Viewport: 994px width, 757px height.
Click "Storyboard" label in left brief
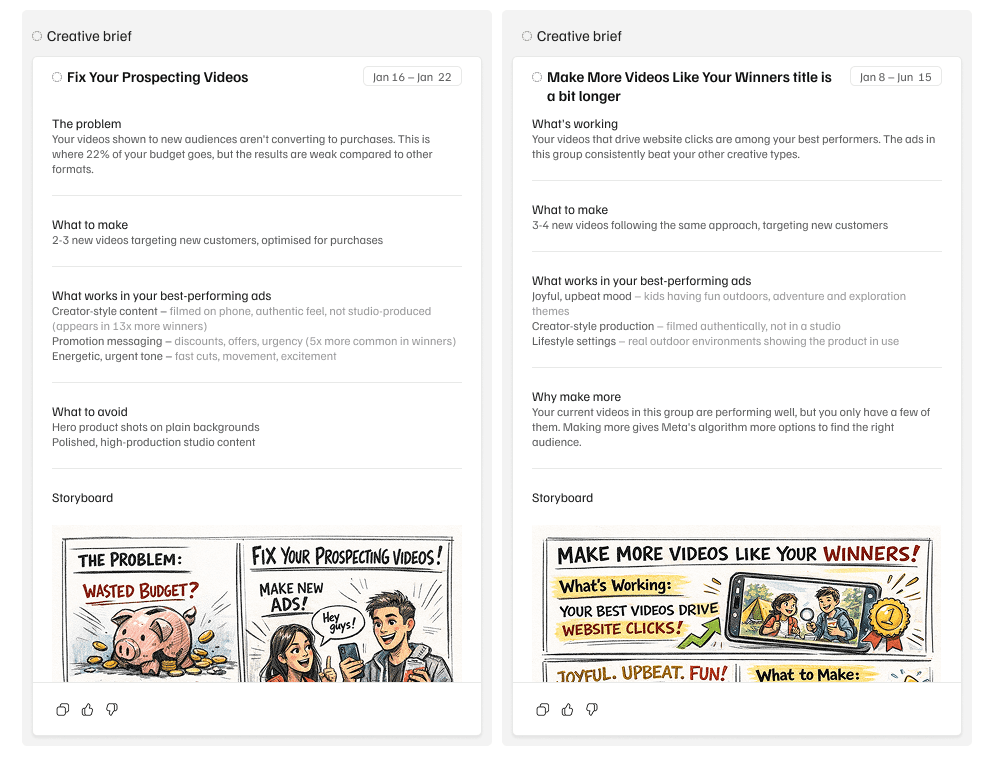[82, 498]
